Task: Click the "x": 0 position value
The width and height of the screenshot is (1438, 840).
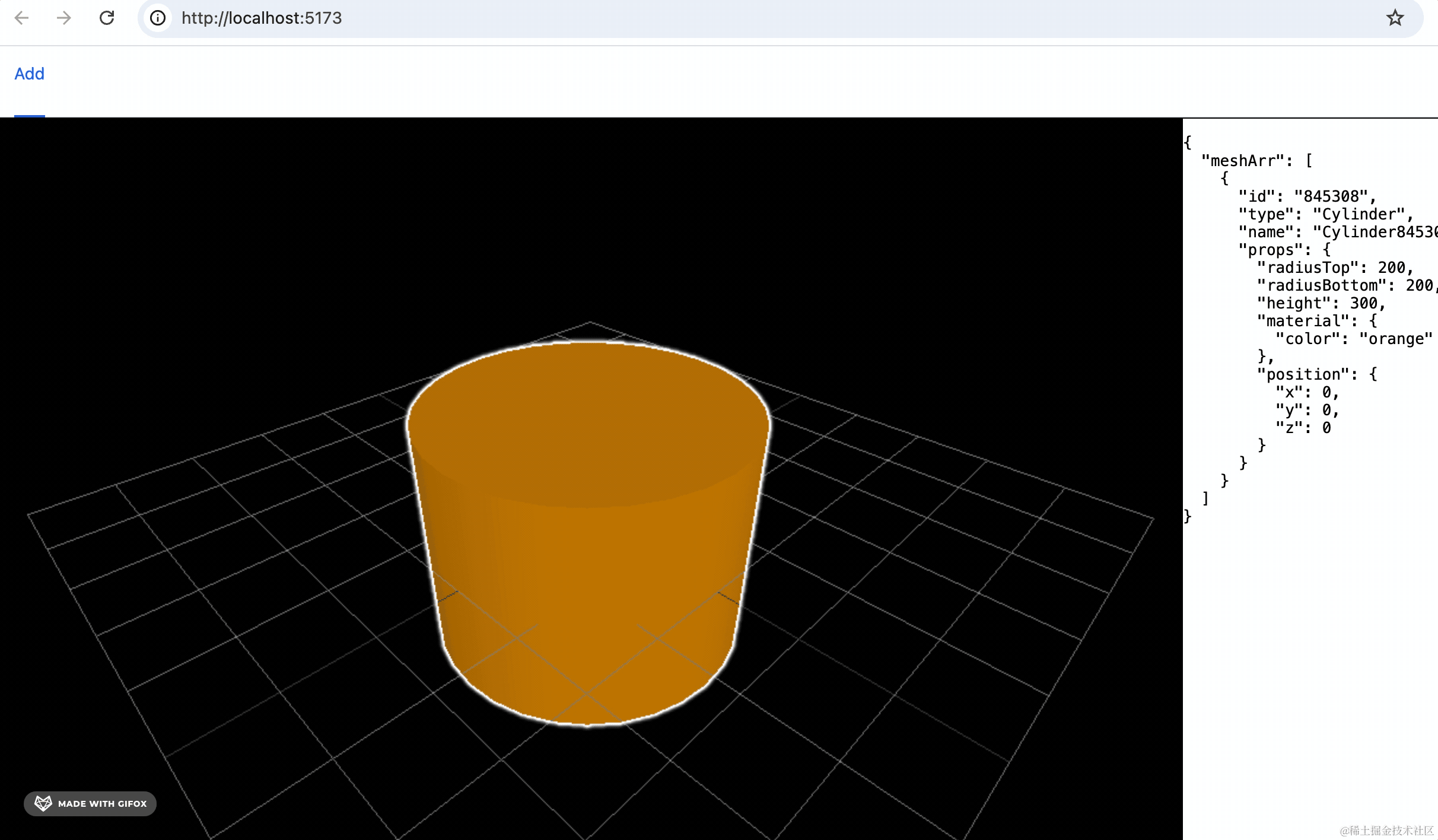Action: pos(1307,392)
